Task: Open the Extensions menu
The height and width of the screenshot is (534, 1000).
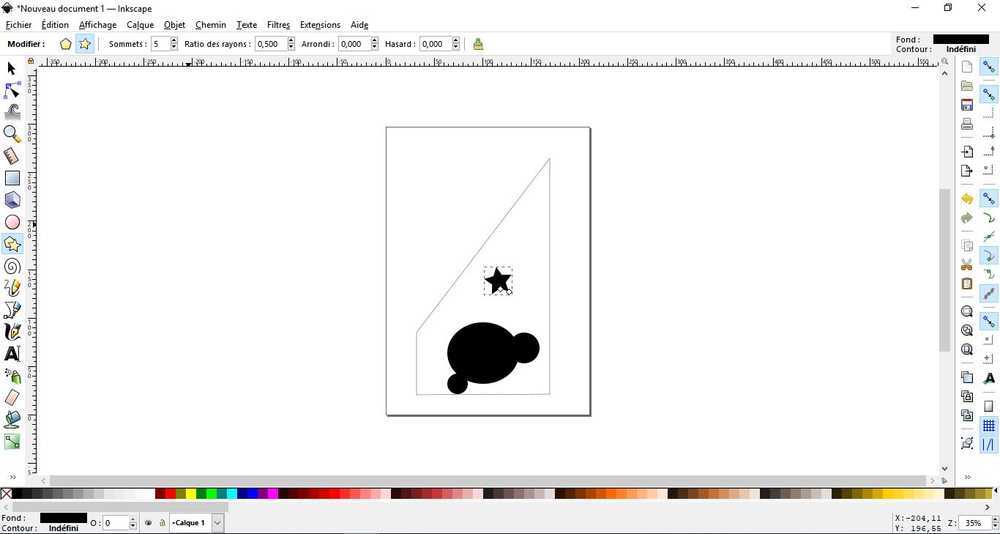Action: [x=320, y=25]
